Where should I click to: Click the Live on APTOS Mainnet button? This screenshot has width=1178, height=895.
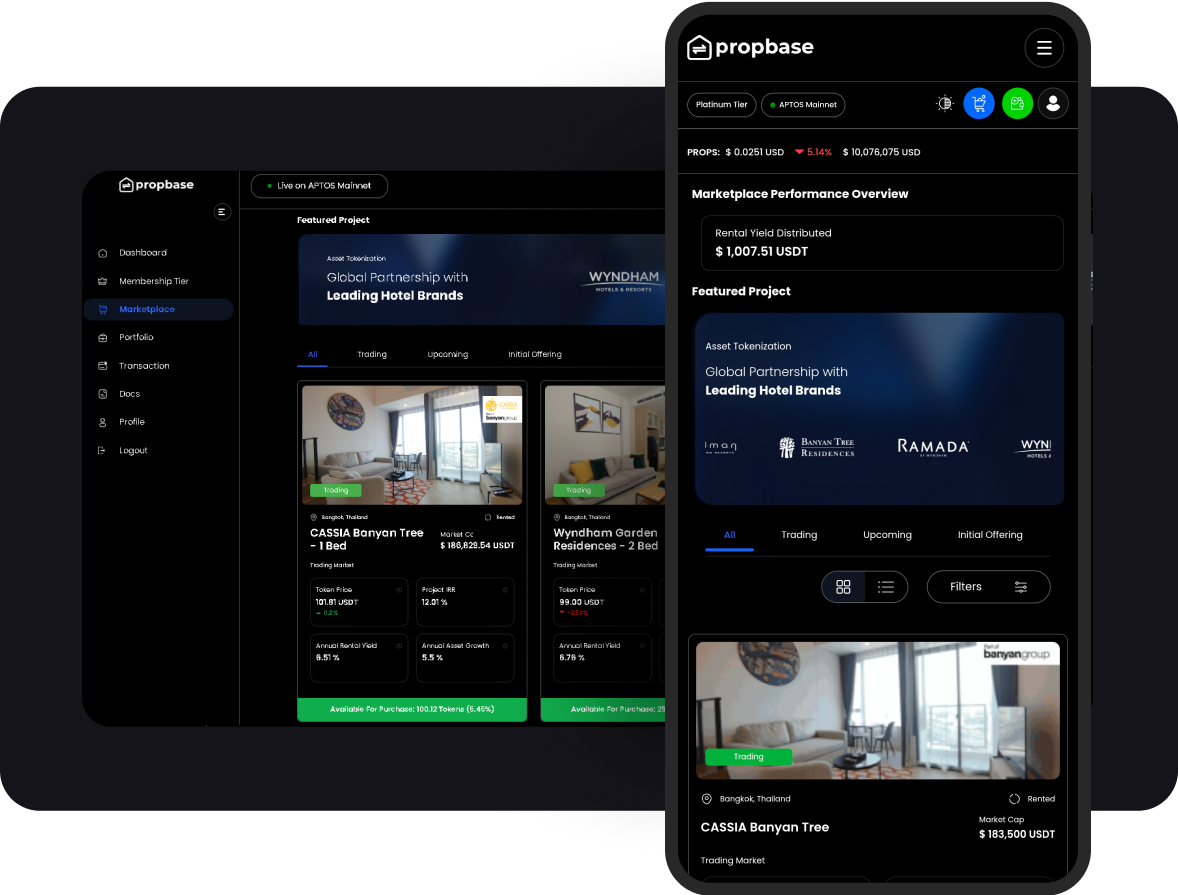pyautogui.click(x=319, y=186)
